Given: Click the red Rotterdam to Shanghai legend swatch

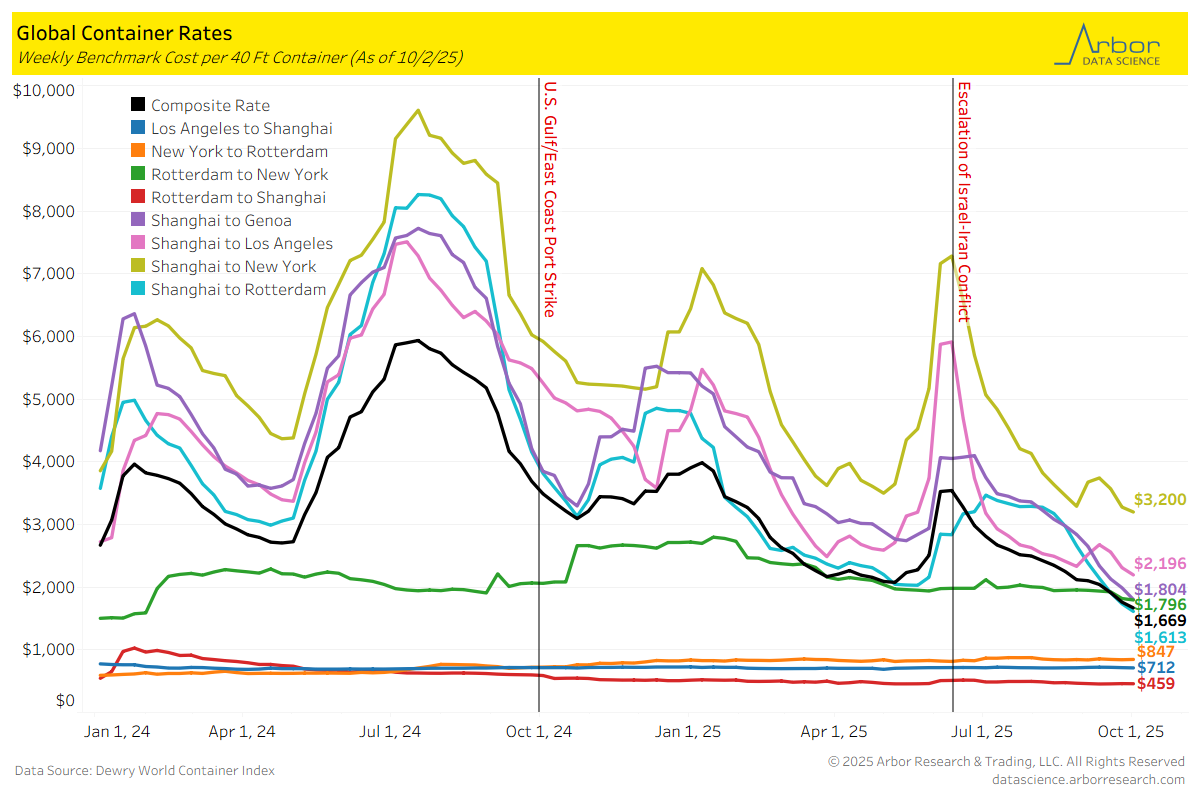Looking at the screenshot, I should tap(139, 197).
